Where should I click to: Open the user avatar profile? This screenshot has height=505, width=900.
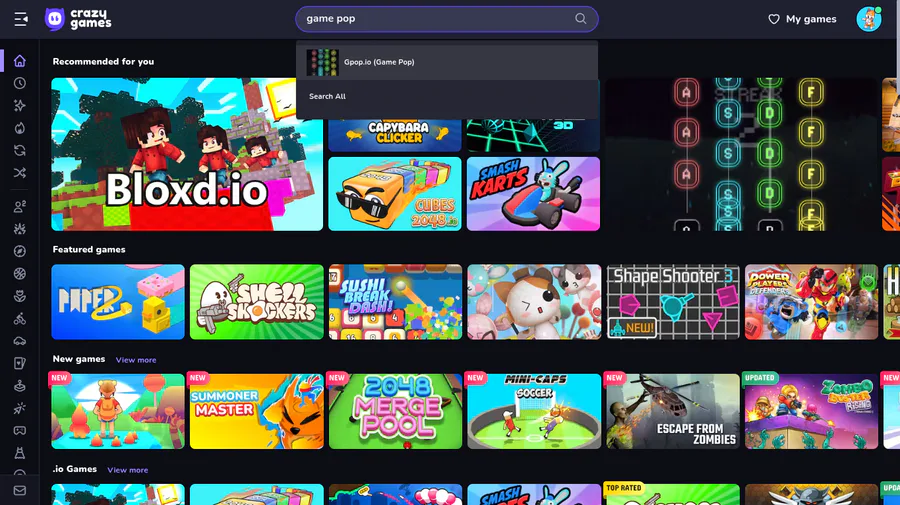tap(868, 19)
